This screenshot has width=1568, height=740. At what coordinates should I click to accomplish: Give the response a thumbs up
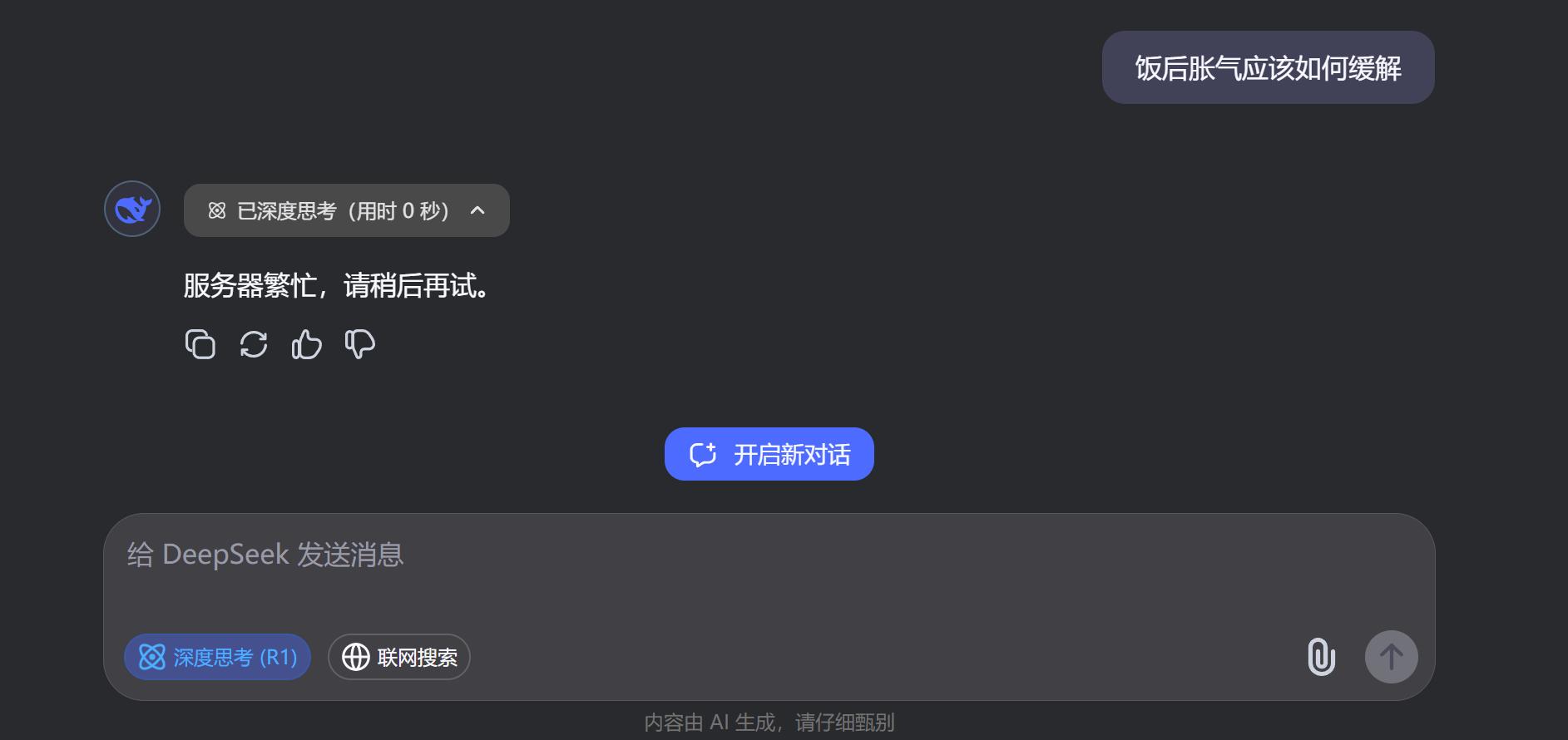pos(306,344)
